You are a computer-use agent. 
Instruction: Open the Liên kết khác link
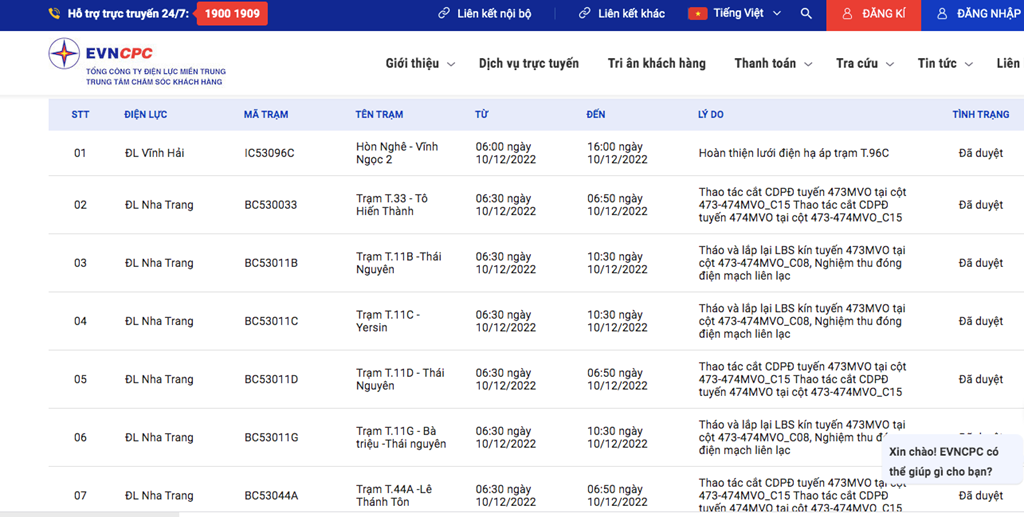(631, 14)
